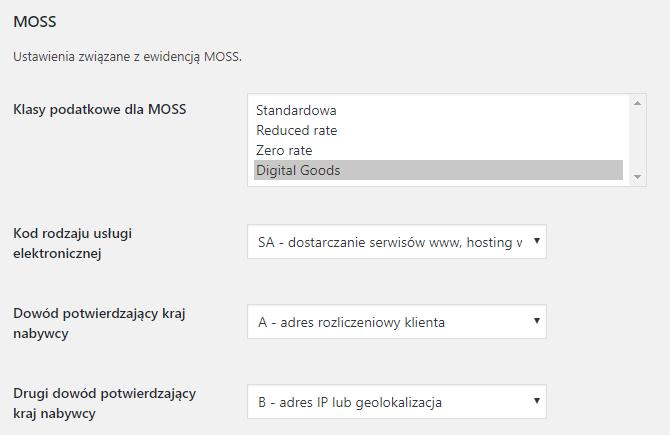Click the arrow on the IP geolocation evidence dropdown
Image resolution: width=670 pixels, height=435 pixels.
537,401
